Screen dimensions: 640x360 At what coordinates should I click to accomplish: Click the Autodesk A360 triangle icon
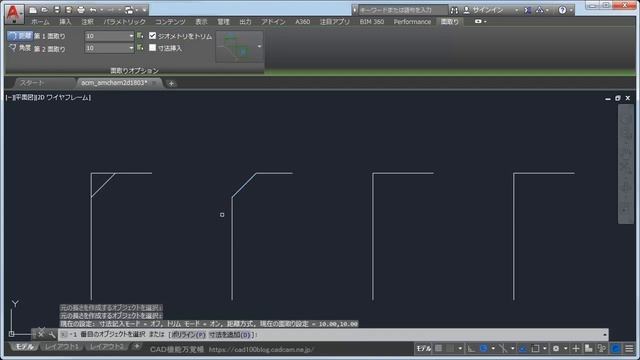click(540, 10)
